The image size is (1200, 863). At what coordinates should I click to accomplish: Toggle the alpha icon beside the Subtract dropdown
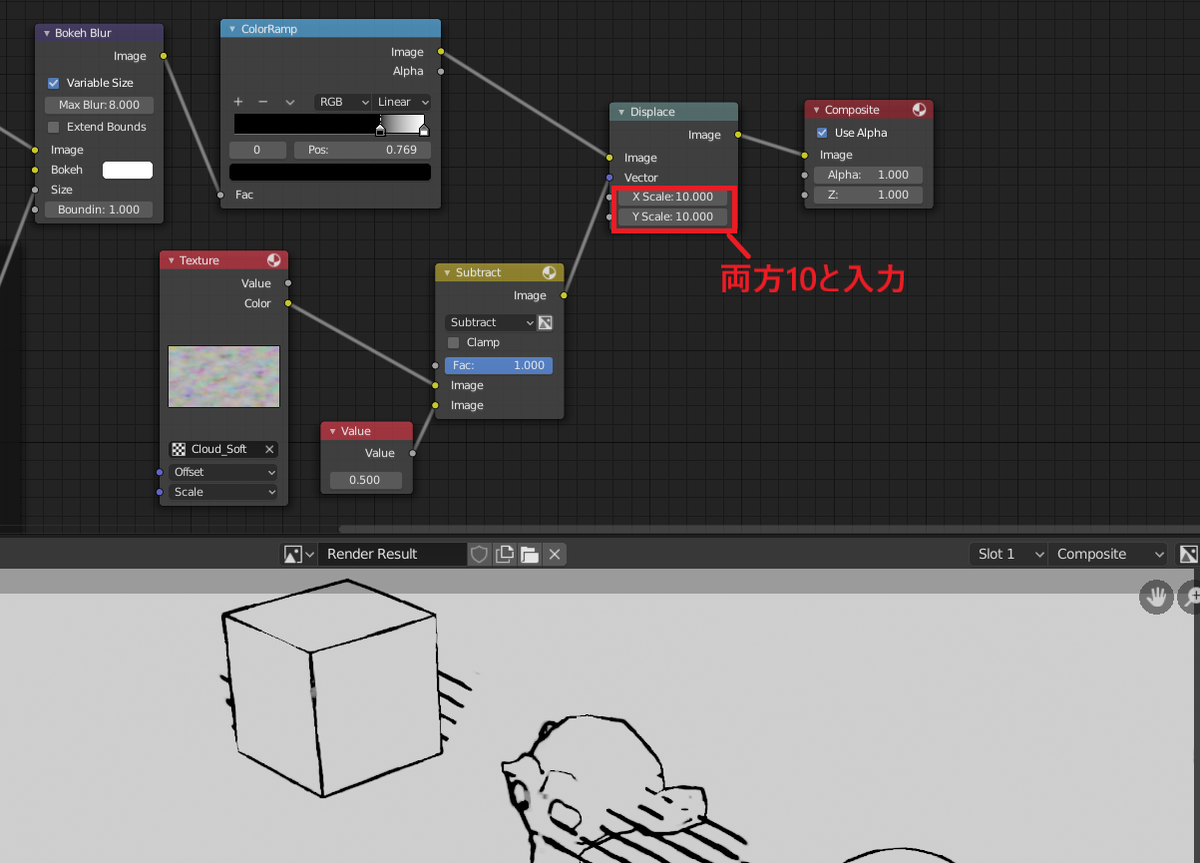(x=545, y=322)
